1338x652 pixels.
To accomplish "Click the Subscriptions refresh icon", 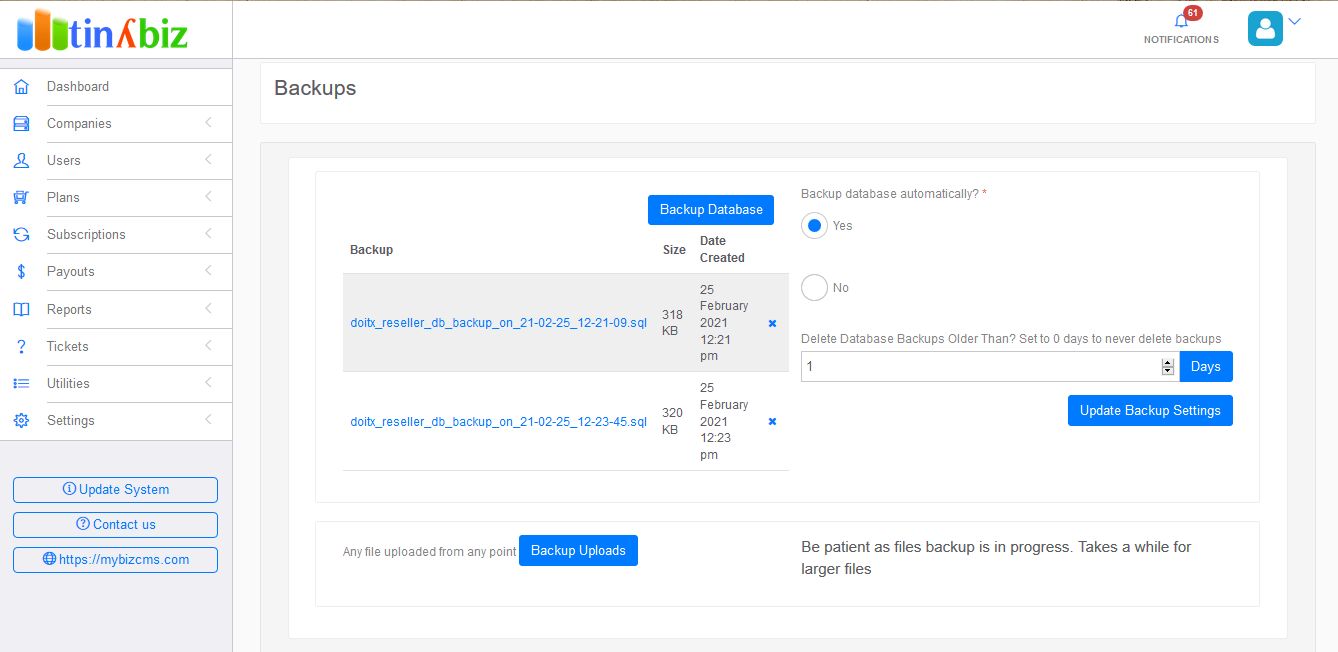I will click(x=21, y=235).
